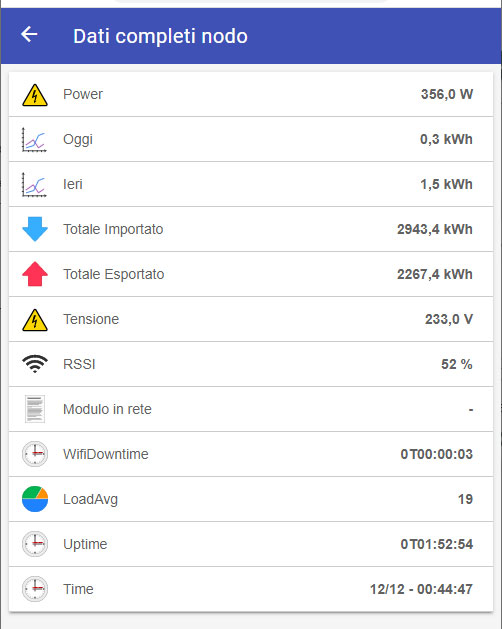Tap the red up arrow Totale Esportato icon
The width and height of the screenshot is (502, 629).
tap(35, 274)
